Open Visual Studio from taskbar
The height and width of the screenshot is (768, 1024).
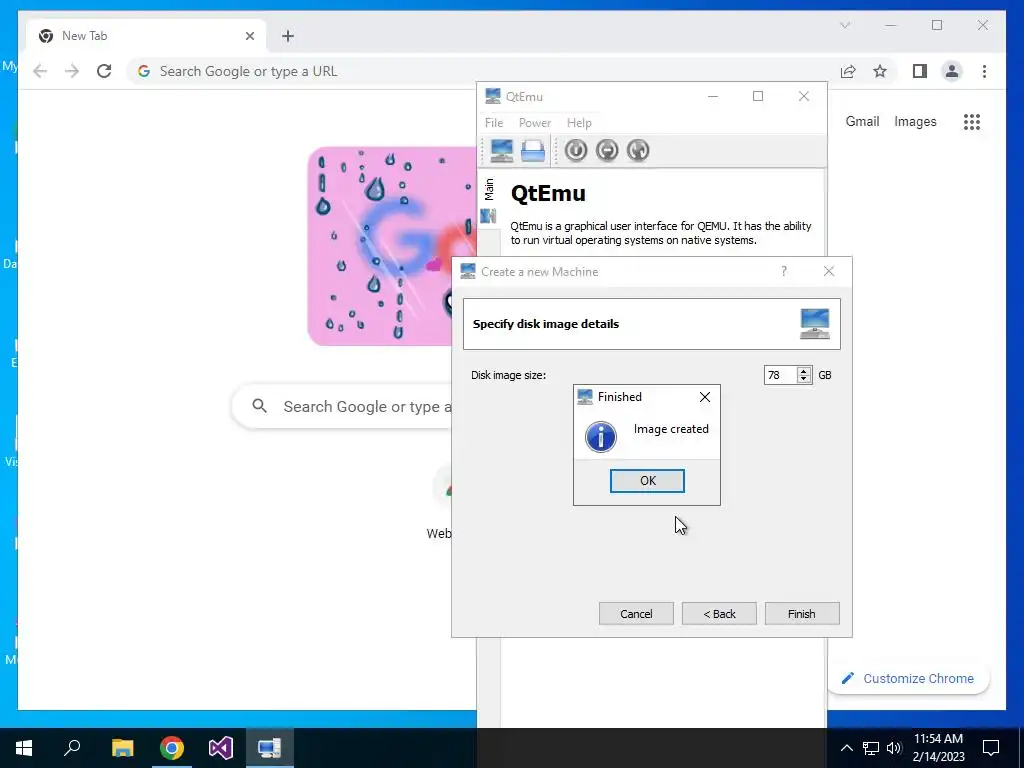(x=221, y=748)
